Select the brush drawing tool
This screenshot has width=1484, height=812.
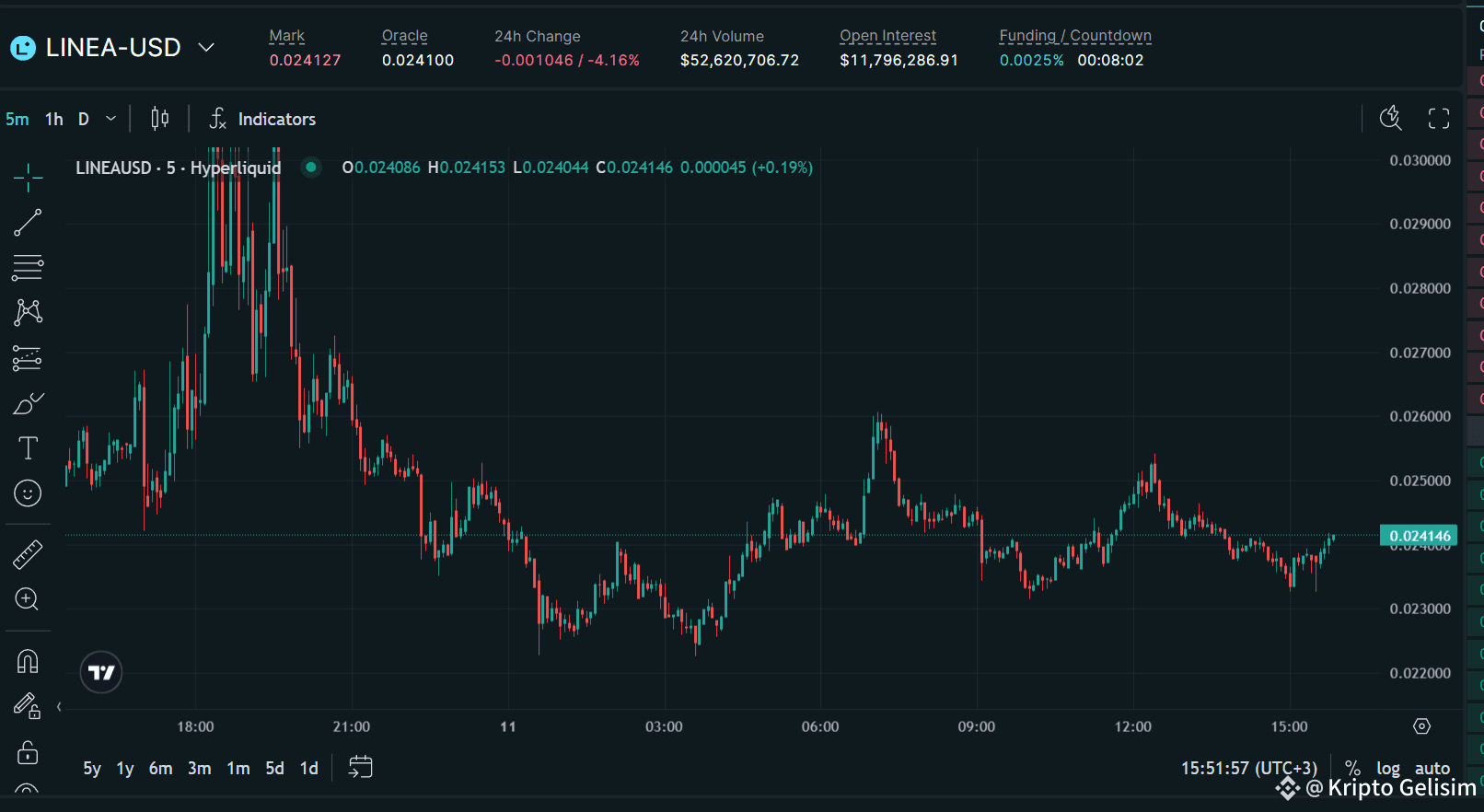pyautogui.click(x=28, y=403)
